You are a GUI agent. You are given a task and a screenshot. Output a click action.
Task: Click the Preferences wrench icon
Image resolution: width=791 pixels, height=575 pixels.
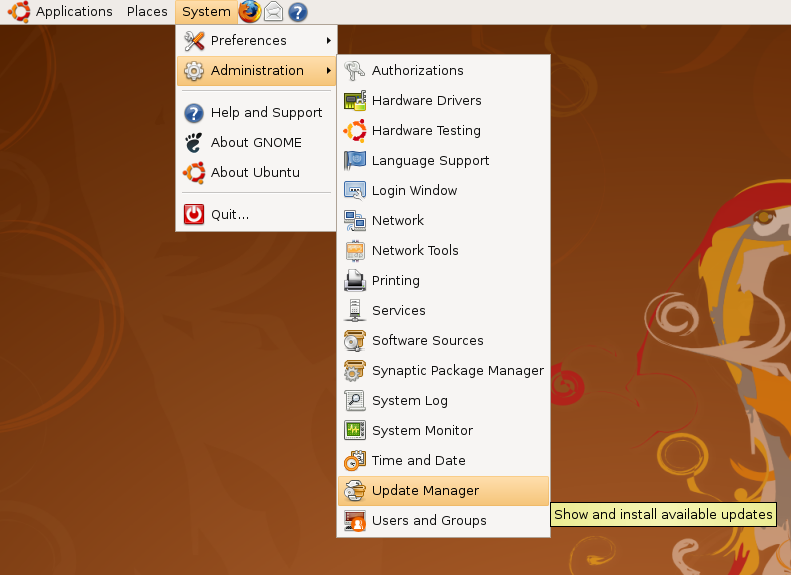click(194, 41)
